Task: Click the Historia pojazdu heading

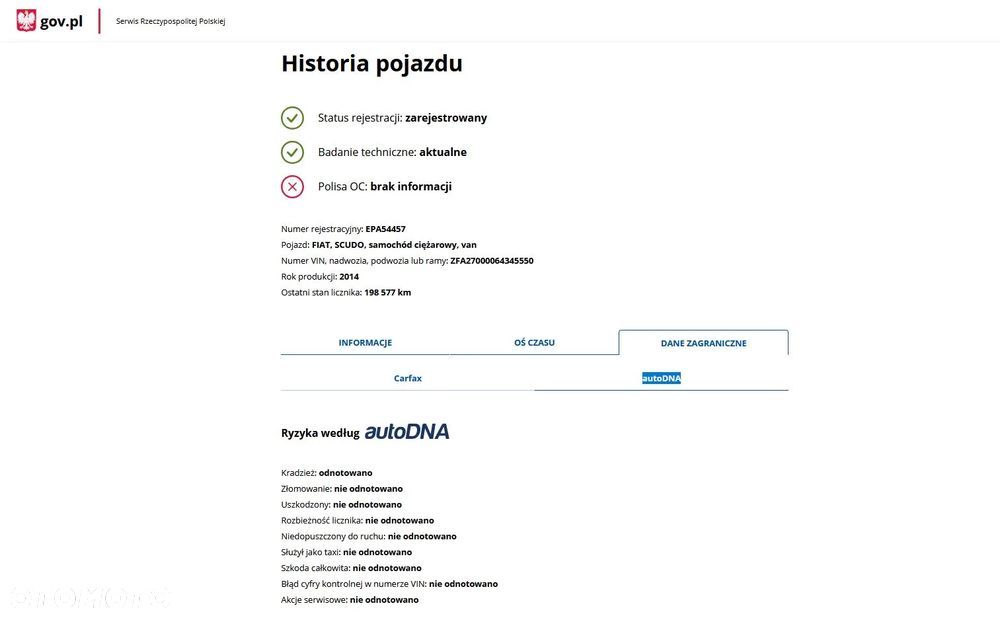Action: coord(372,64)
